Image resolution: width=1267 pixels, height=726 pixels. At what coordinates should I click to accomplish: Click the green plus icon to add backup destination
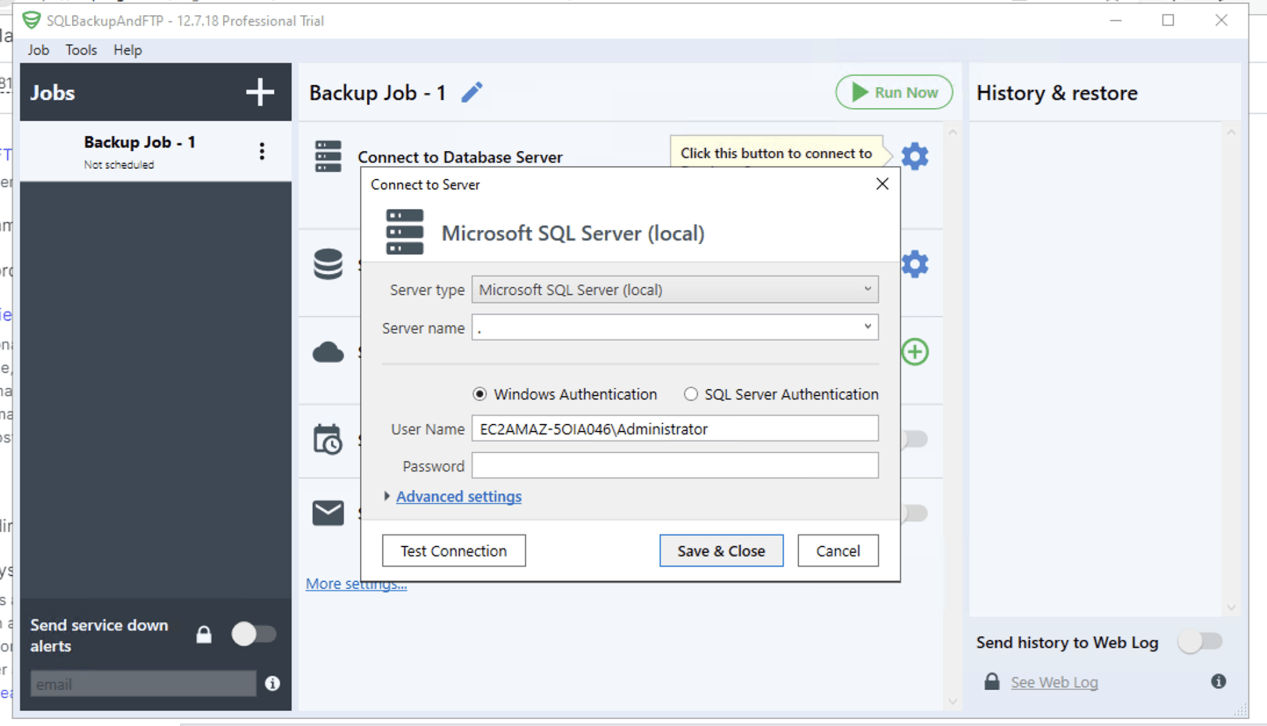point(914,351)
